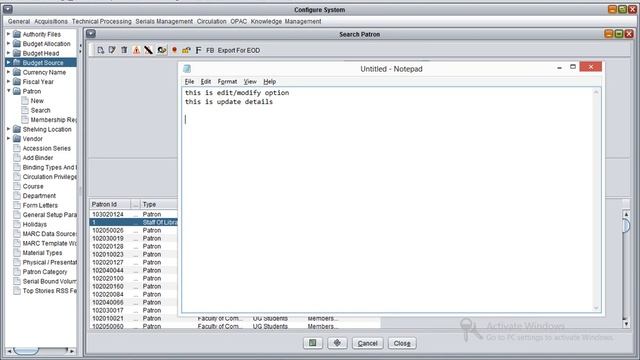Open Patron Category in the tree
This screenshot has height=360, width=640.
point(45,271)
